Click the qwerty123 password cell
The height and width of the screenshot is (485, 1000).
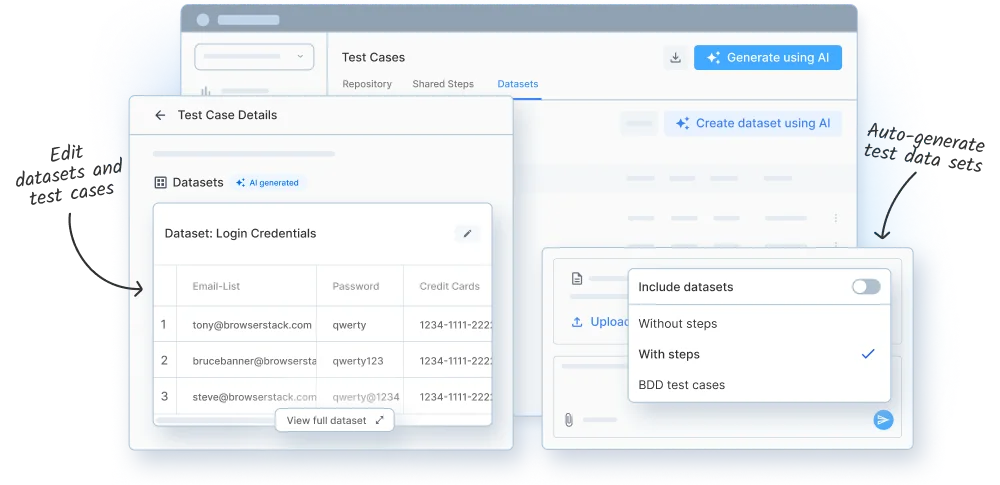pyautogui.click(x=358, y=361)
